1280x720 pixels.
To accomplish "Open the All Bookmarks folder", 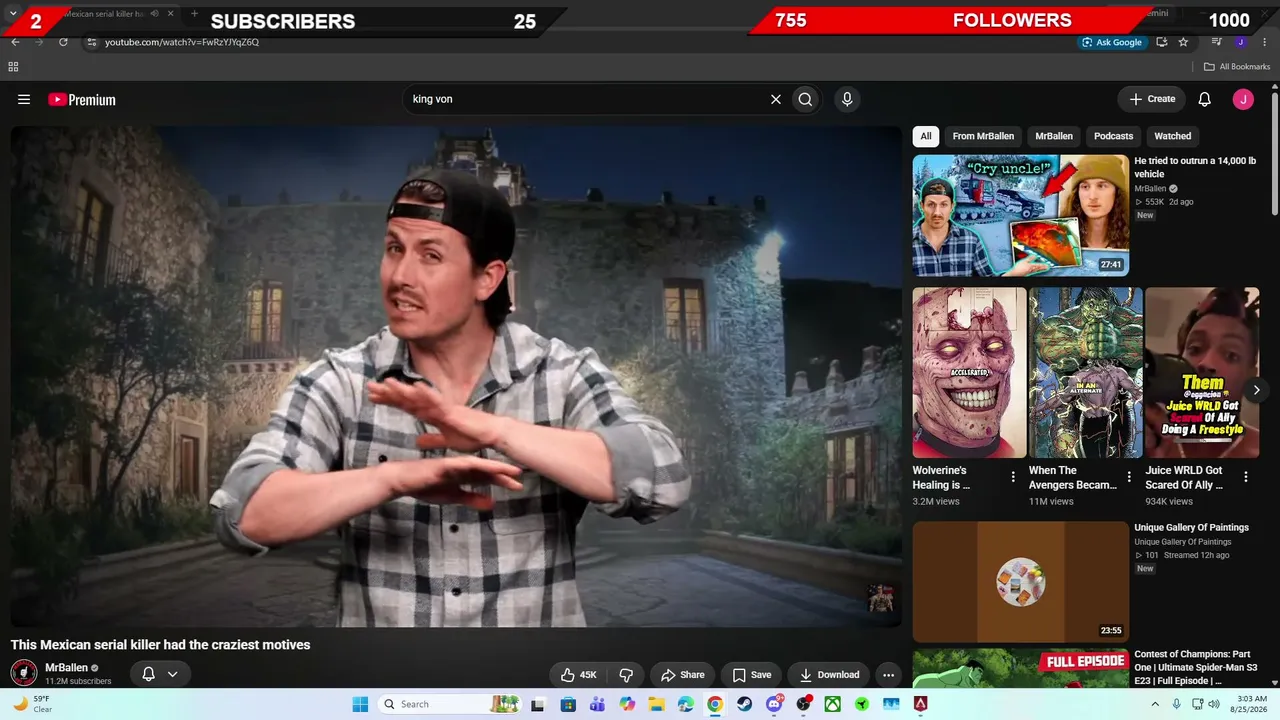I will [x=1237, y=67].
